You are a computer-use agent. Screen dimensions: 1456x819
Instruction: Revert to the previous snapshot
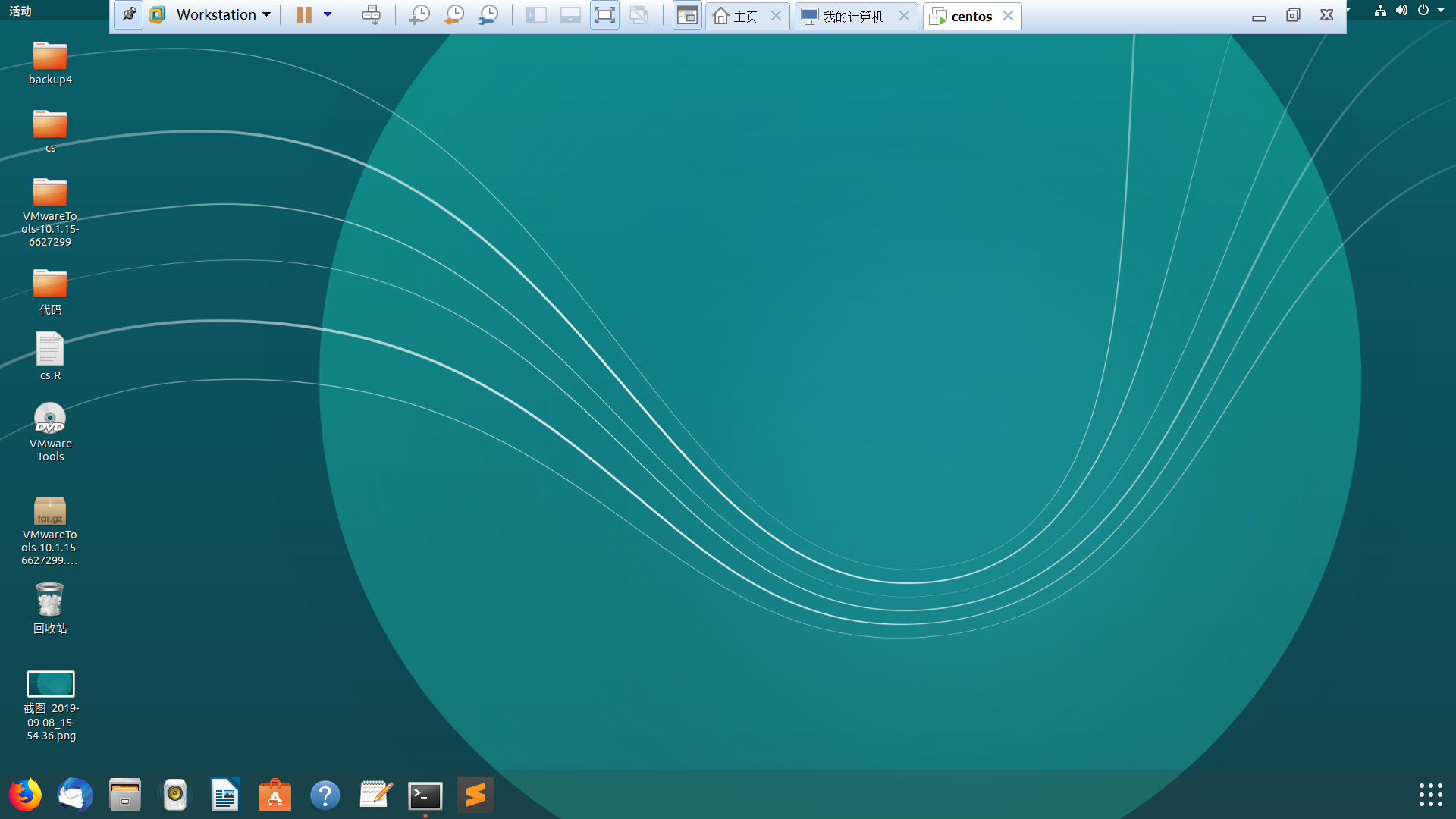coord(453,14)
